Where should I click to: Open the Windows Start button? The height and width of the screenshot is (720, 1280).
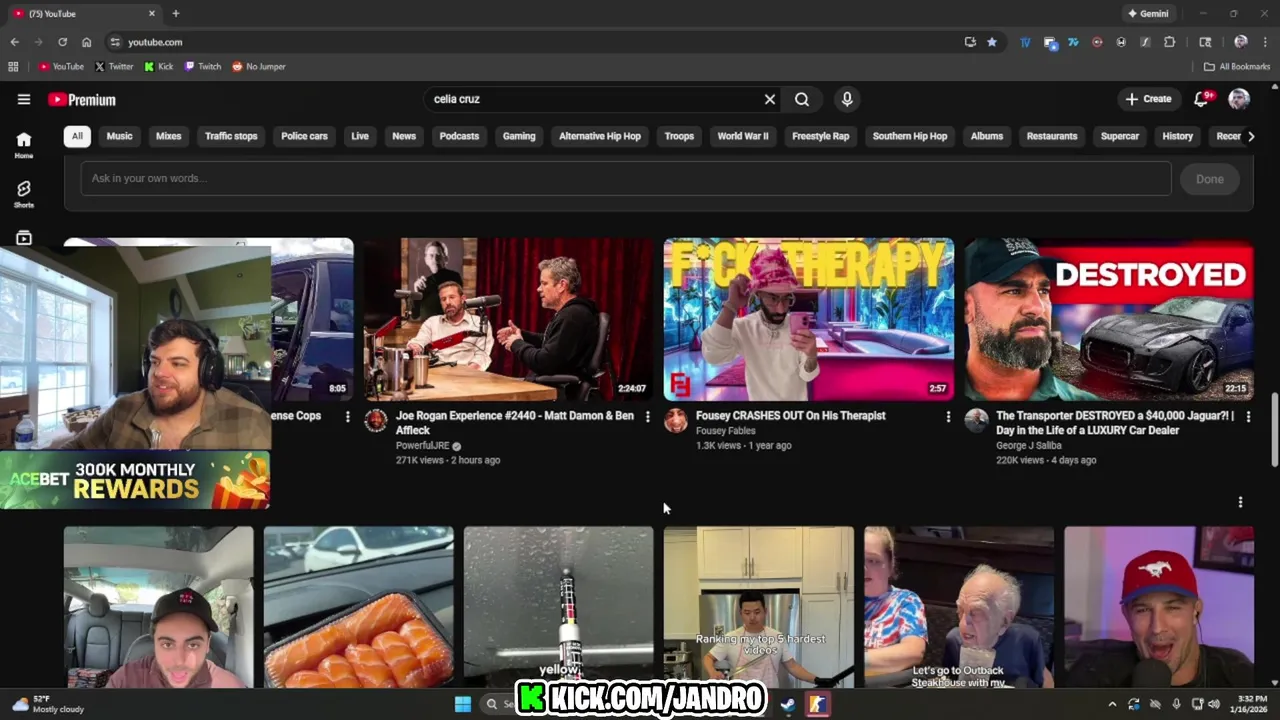pyautogui.click(x=463, y=704)
